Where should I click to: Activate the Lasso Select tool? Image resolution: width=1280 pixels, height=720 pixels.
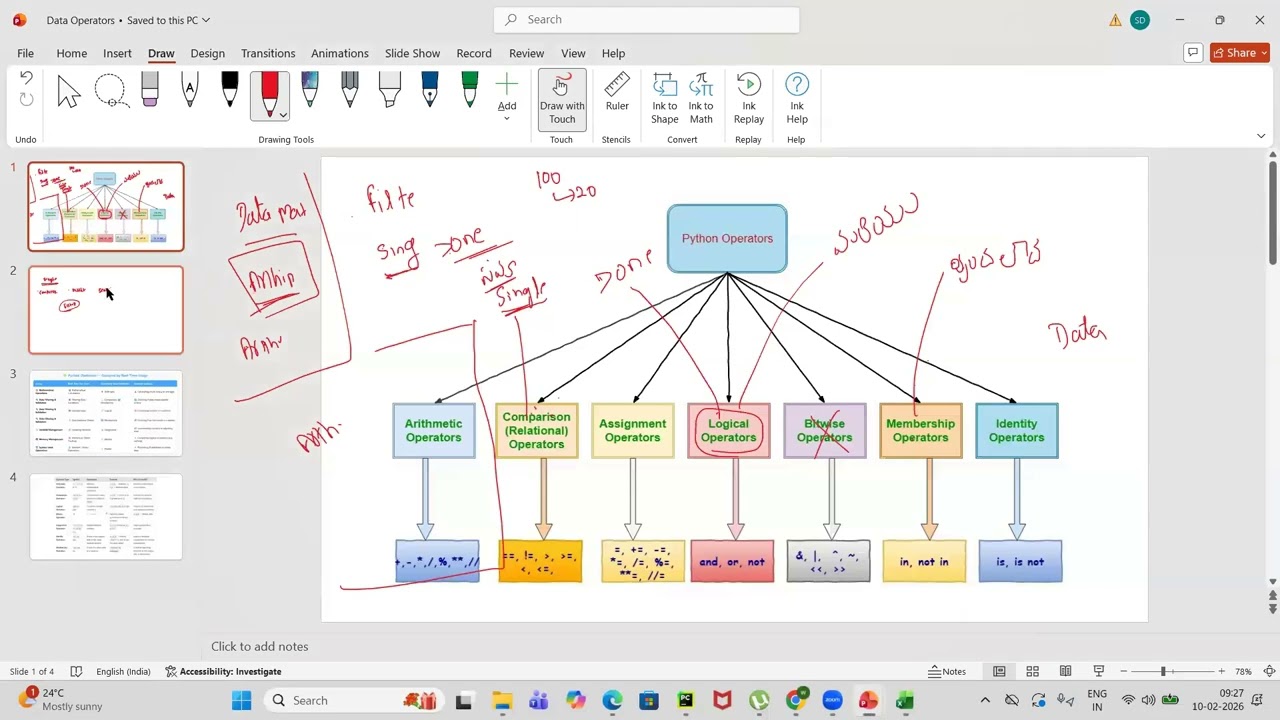coord(110,91)
